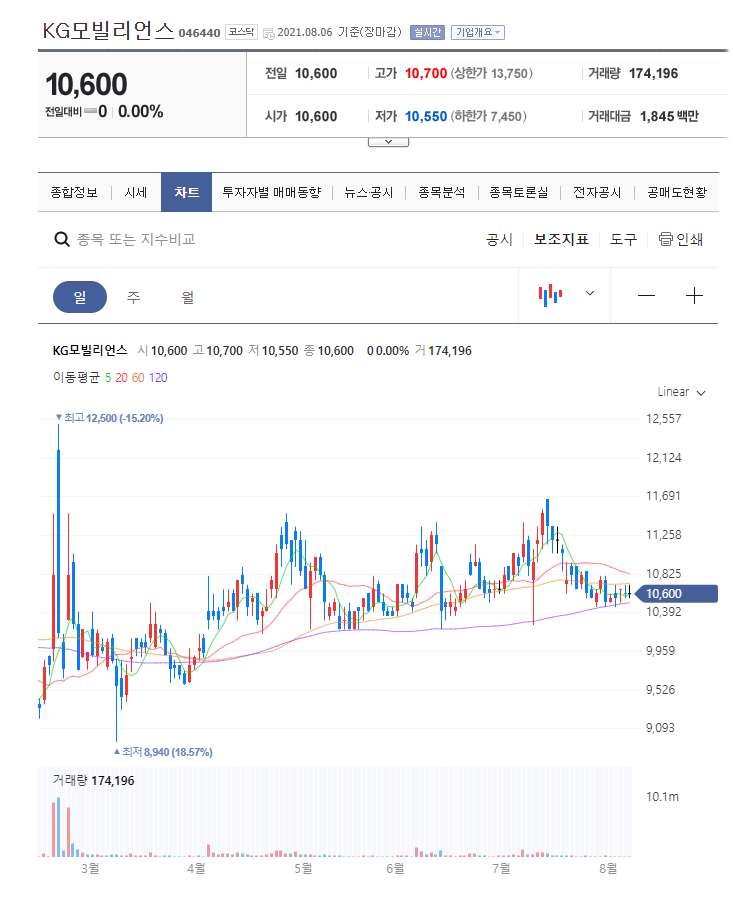Screen dimensions: 733x897
Task: Click the 인쇄 print label
Action: point(689,239)
